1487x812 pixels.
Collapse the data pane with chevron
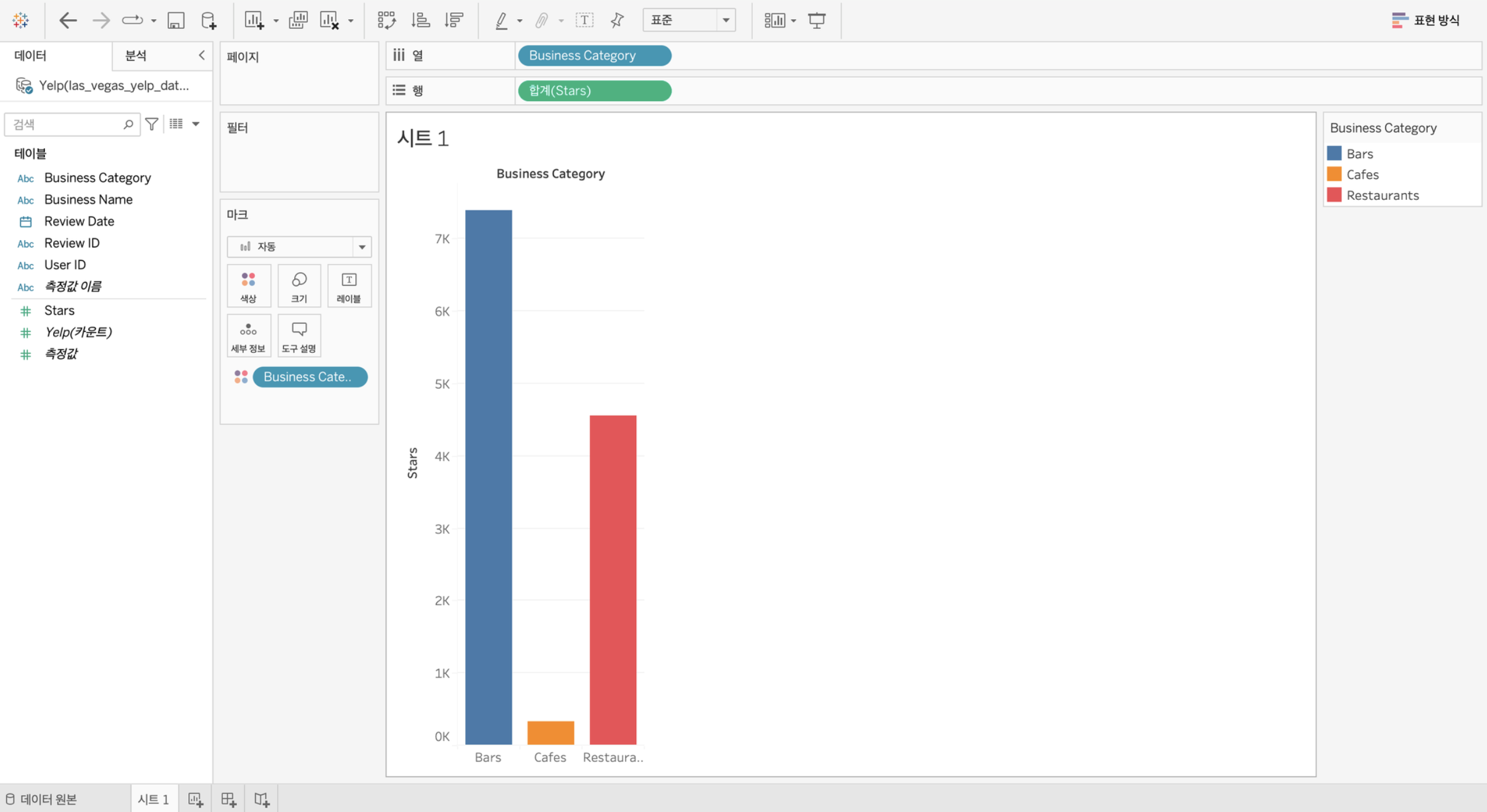tap(201, 56)
